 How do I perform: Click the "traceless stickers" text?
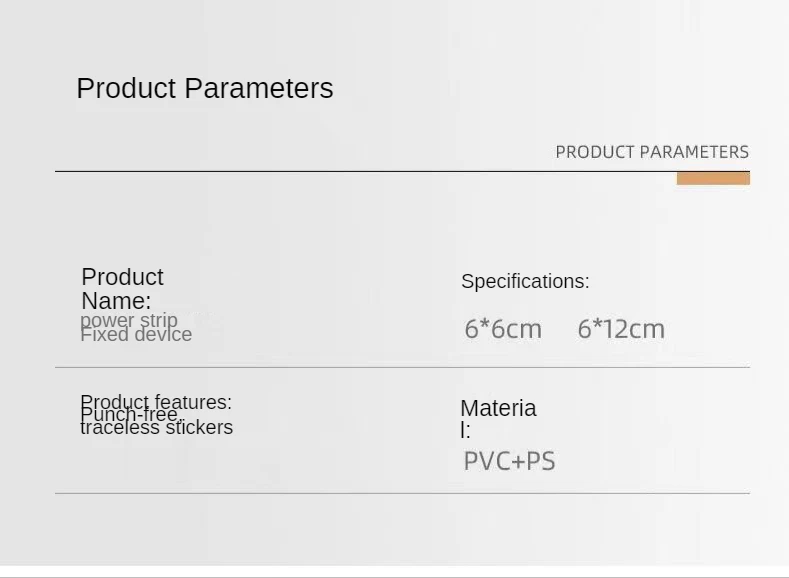[156, 429]
